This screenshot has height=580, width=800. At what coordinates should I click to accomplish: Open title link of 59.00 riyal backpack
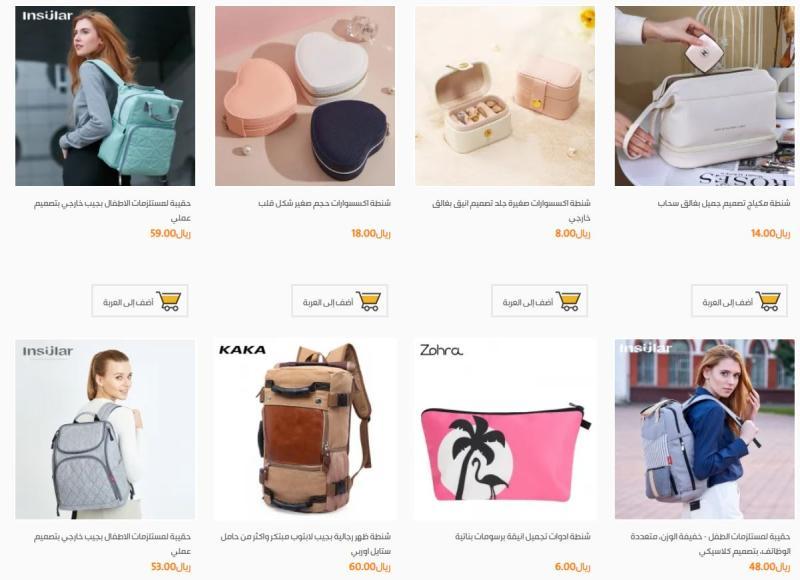(x=112, y=210)
